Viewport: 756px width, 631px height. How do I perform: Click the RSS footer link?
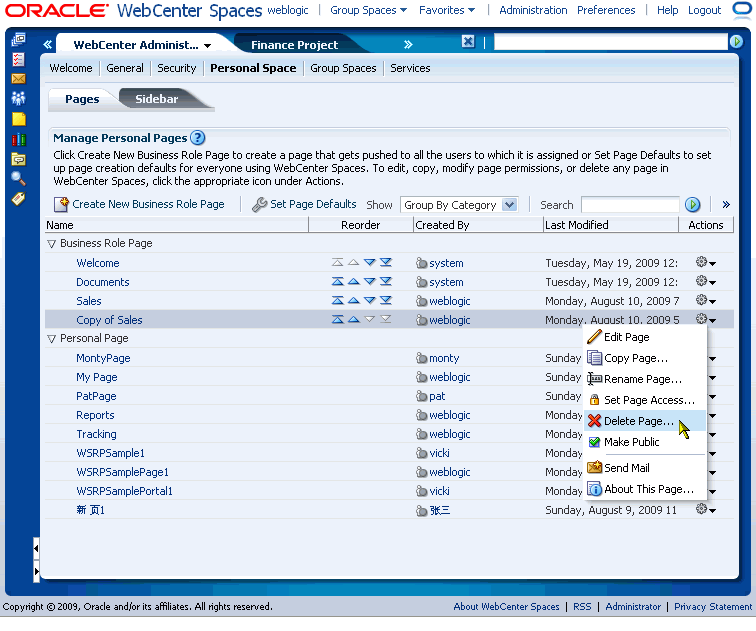click(x=582, y=607)
